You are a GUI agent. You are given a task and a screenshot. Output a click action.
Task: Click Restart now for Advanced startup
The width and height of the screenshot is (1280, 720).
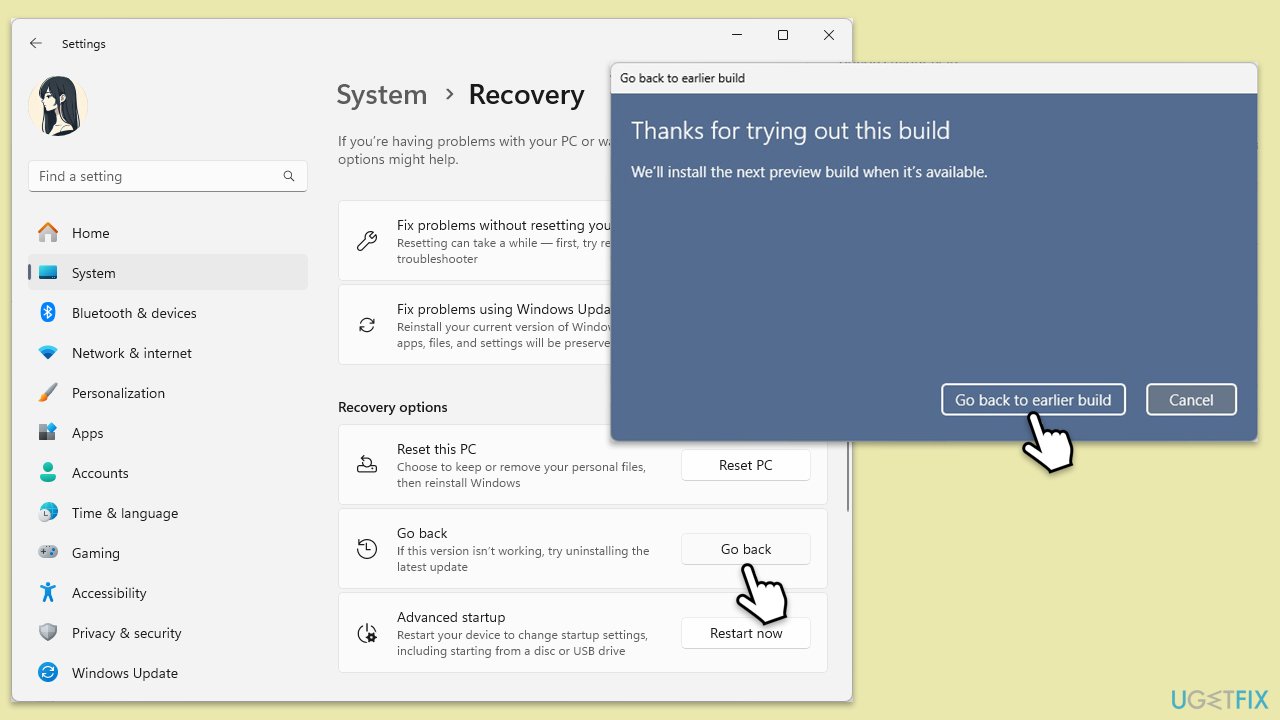745,632
